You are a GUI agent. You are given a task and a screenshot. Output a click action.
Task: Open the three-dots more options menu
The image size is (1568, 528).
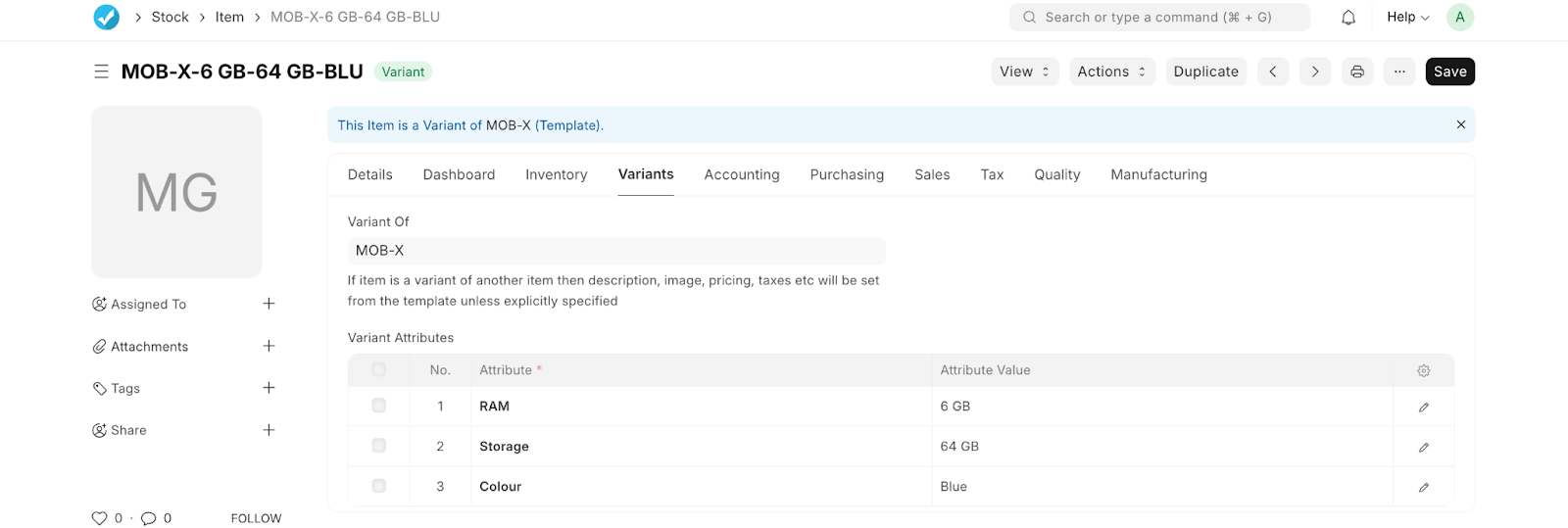coord(1399,72)
